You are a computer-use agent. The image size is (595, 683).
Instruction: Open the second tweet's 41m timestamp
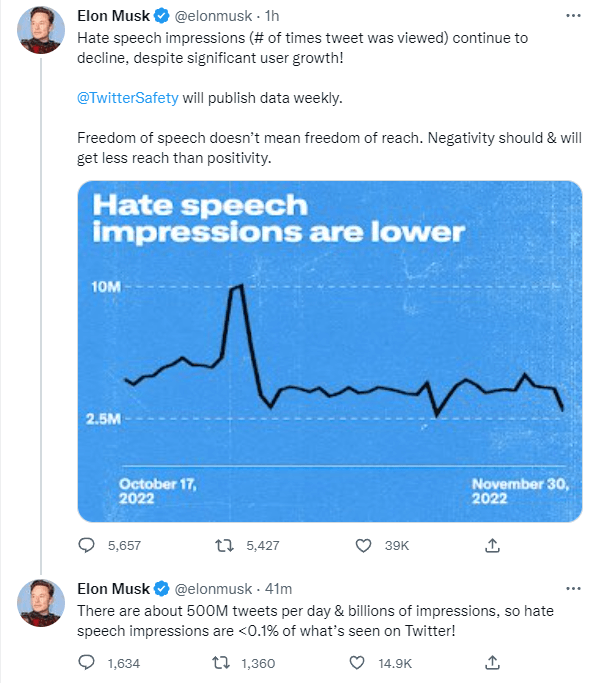tap(278, 589)
